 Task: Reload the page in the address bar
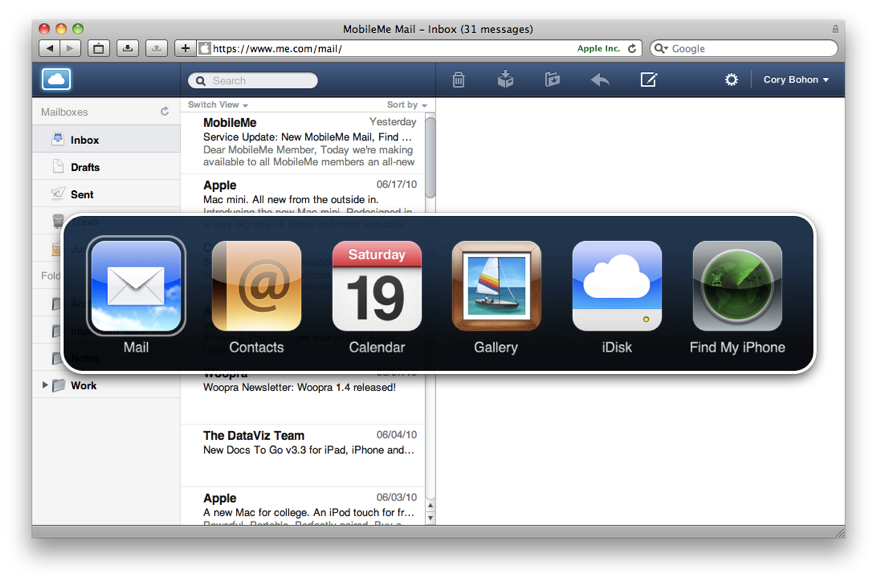pyautogui.click(x=632, y=49)
